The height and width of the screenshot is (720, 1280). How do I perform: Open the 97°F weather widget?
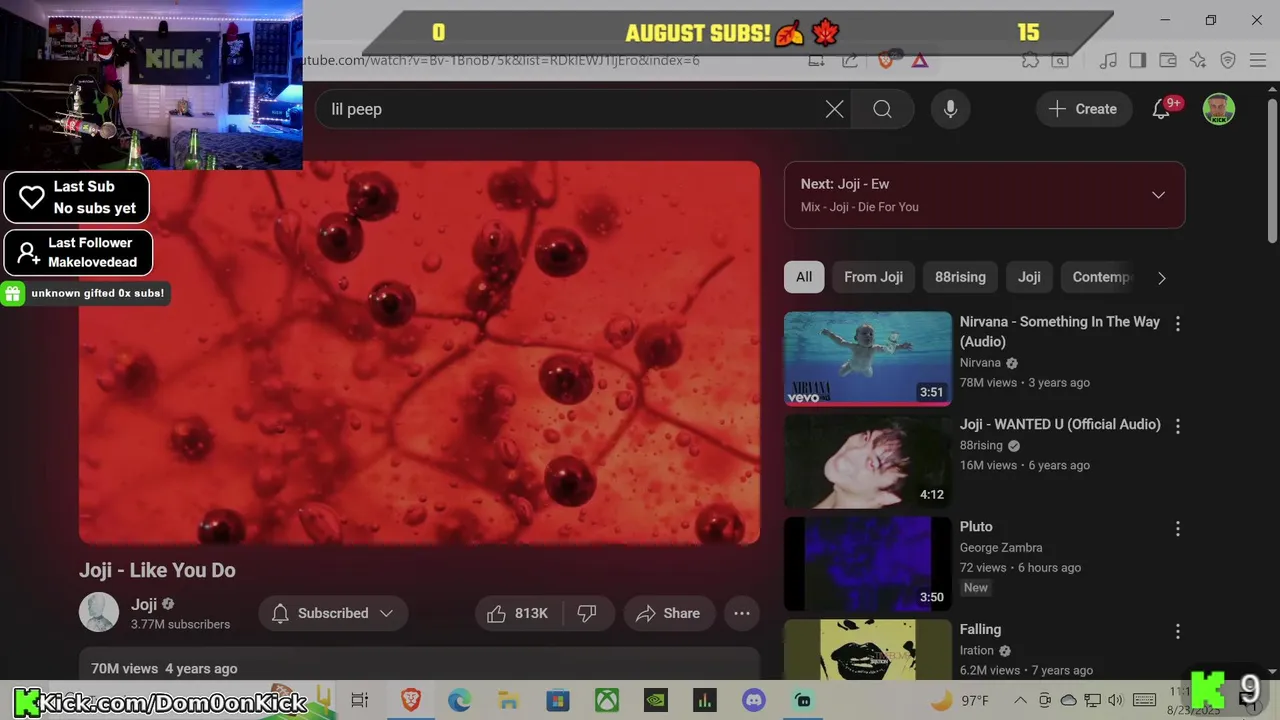pyautogui.click(x=960, y=700)
